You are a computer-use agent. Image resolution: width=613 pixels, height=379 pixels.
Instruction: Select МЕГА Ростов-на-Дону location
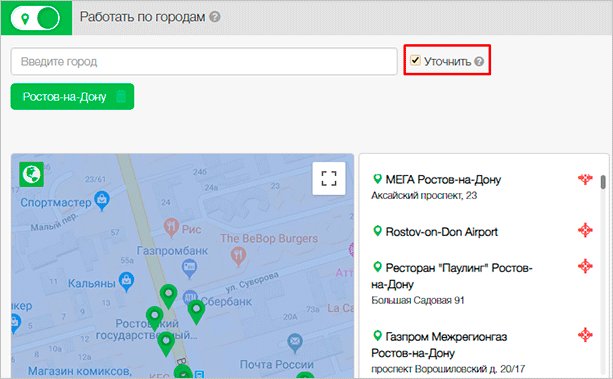pos(443,180)
